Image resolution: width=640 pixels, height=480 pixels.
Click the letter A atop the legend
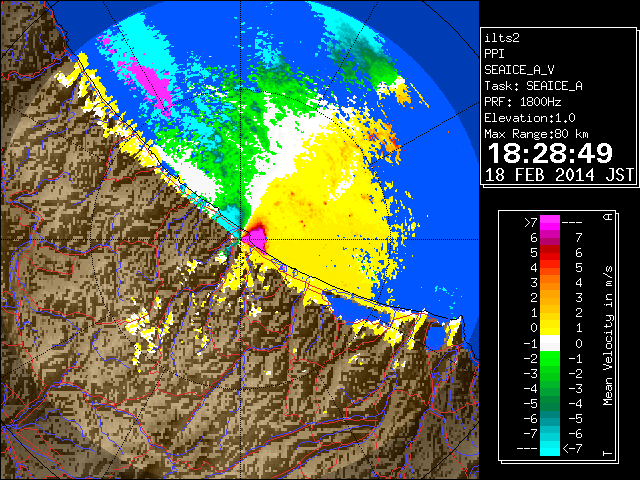point(608,217)
